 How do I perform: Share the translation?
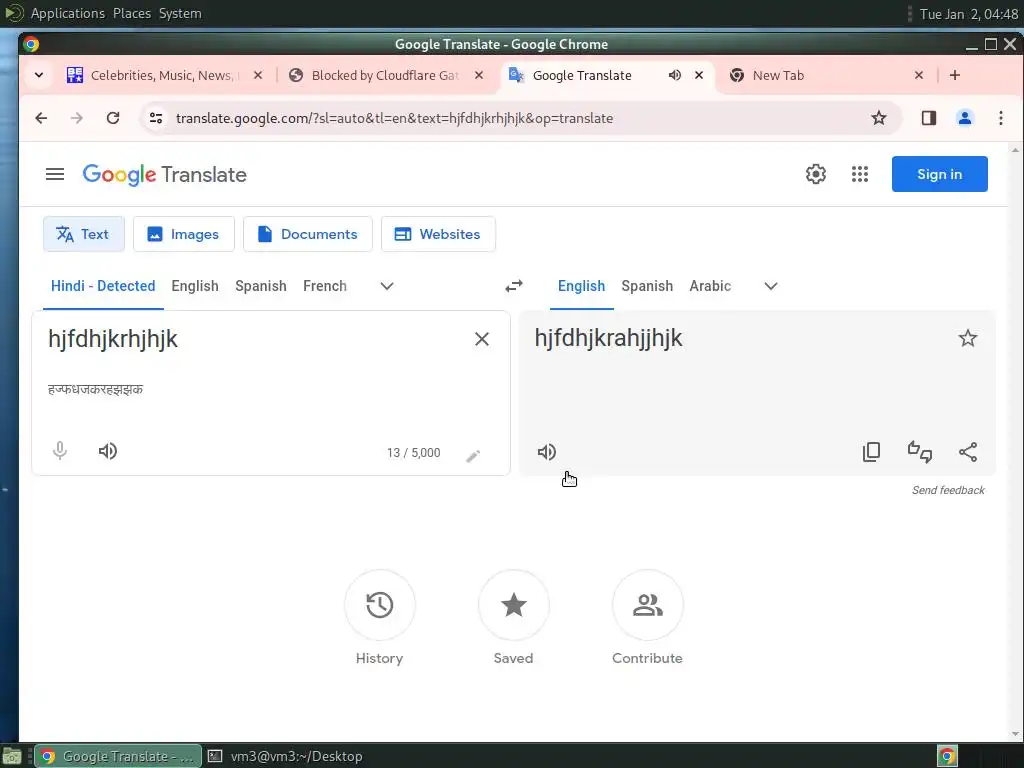[x=968, y=452]
